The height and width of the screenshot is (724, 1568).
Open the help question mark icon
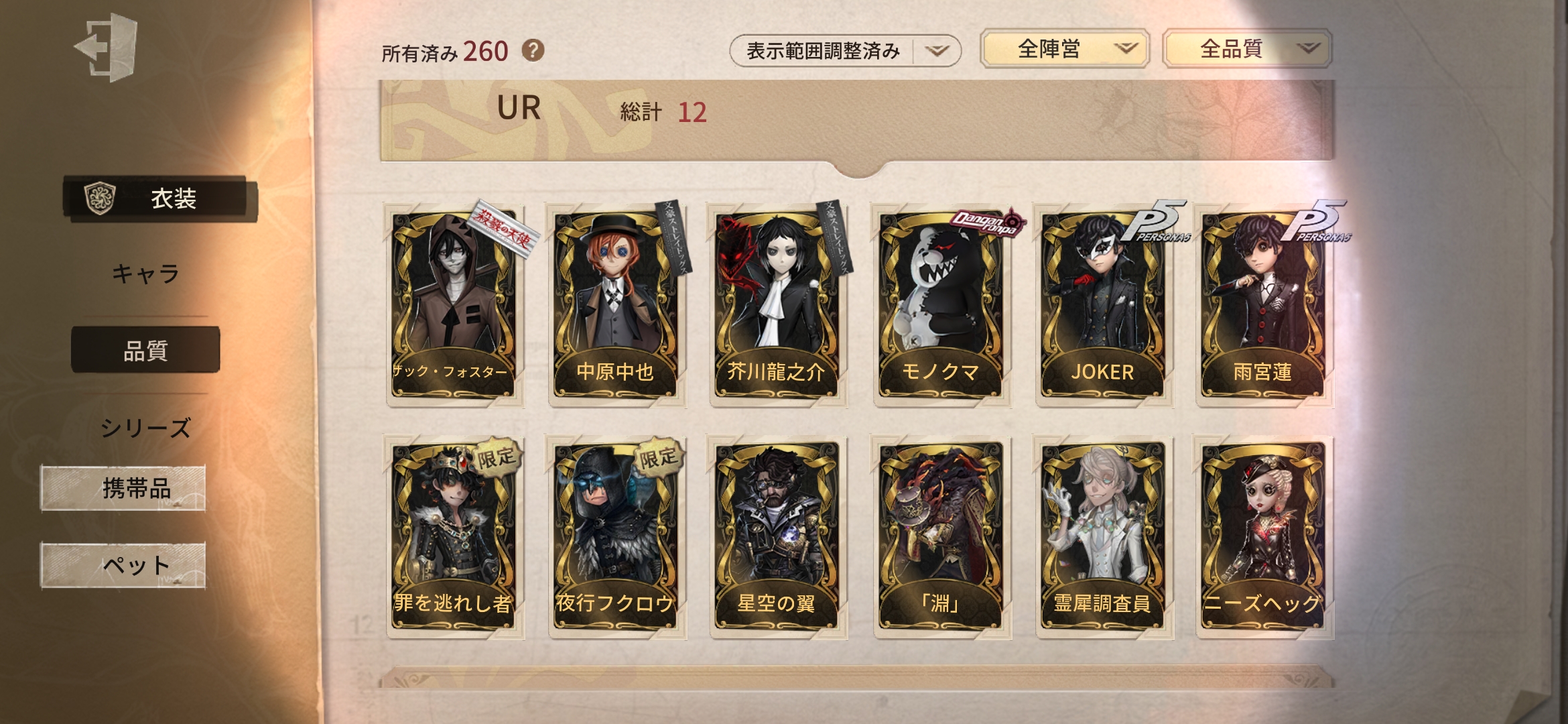533,50
